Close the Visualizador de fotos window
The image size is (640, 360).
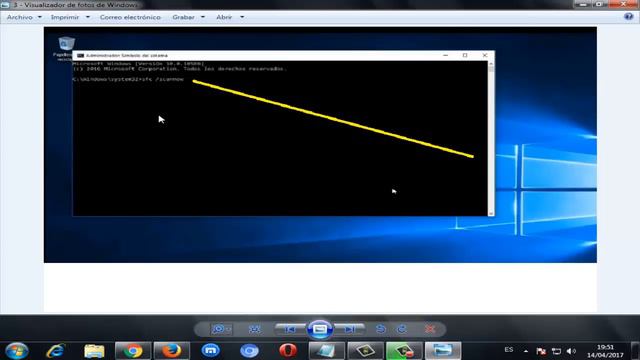pos(623,4)
